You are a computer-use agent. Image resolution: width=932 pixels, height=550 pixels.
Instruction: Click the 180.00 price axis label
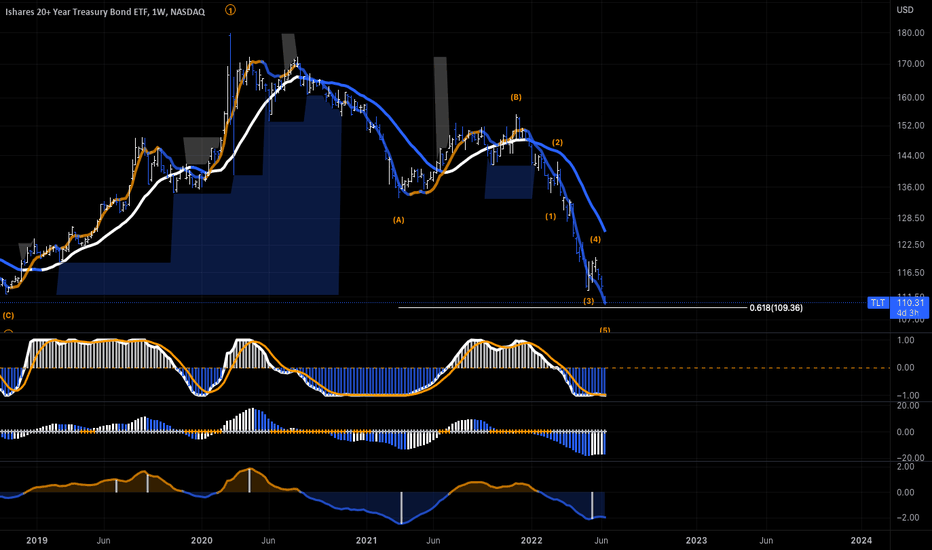coord(911,33)
